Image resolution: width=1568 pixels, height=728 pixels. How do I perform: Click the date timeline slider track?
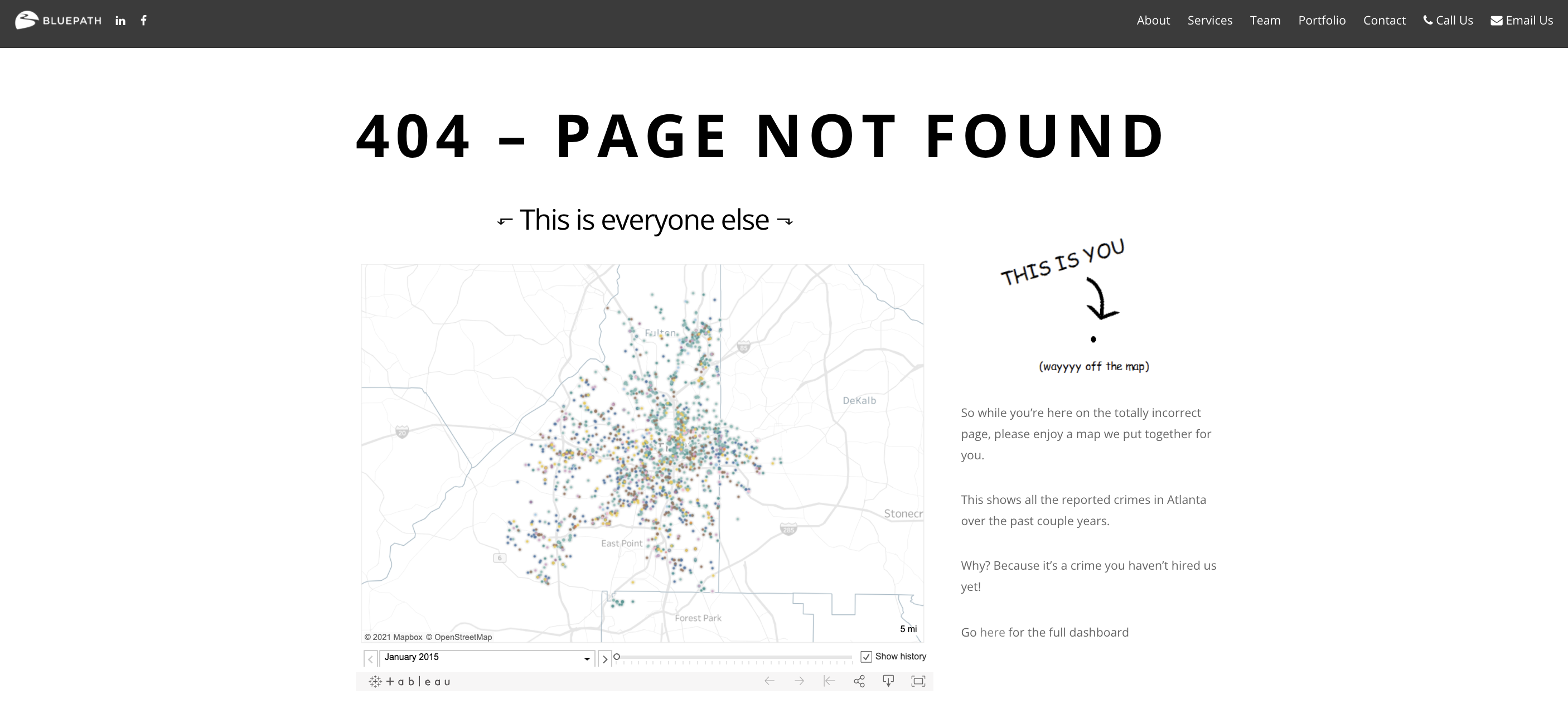tap(733, 657)
